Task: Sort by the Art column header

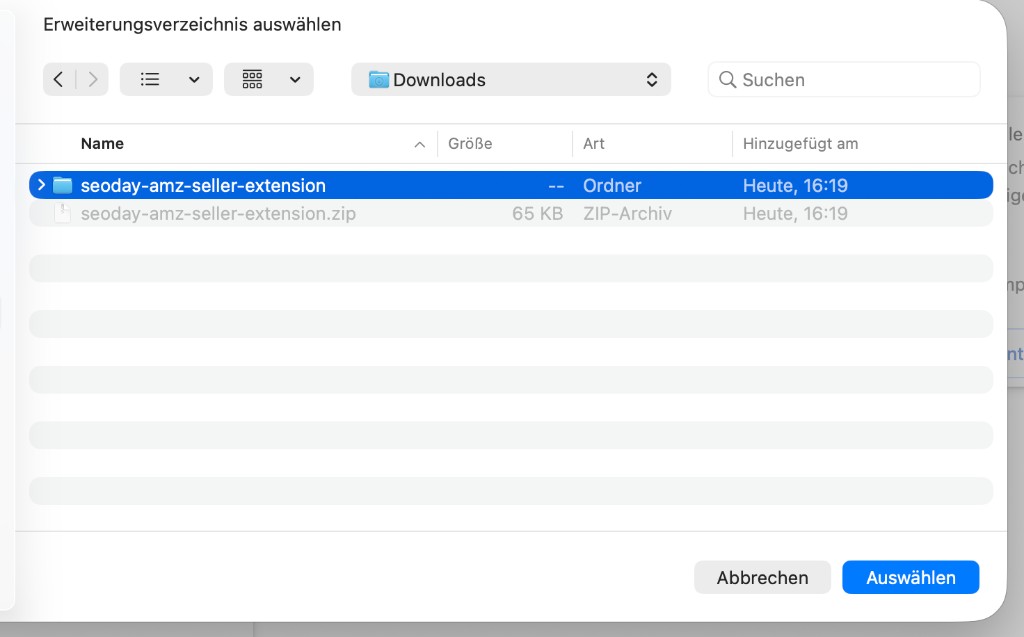Action: point(594,144)
